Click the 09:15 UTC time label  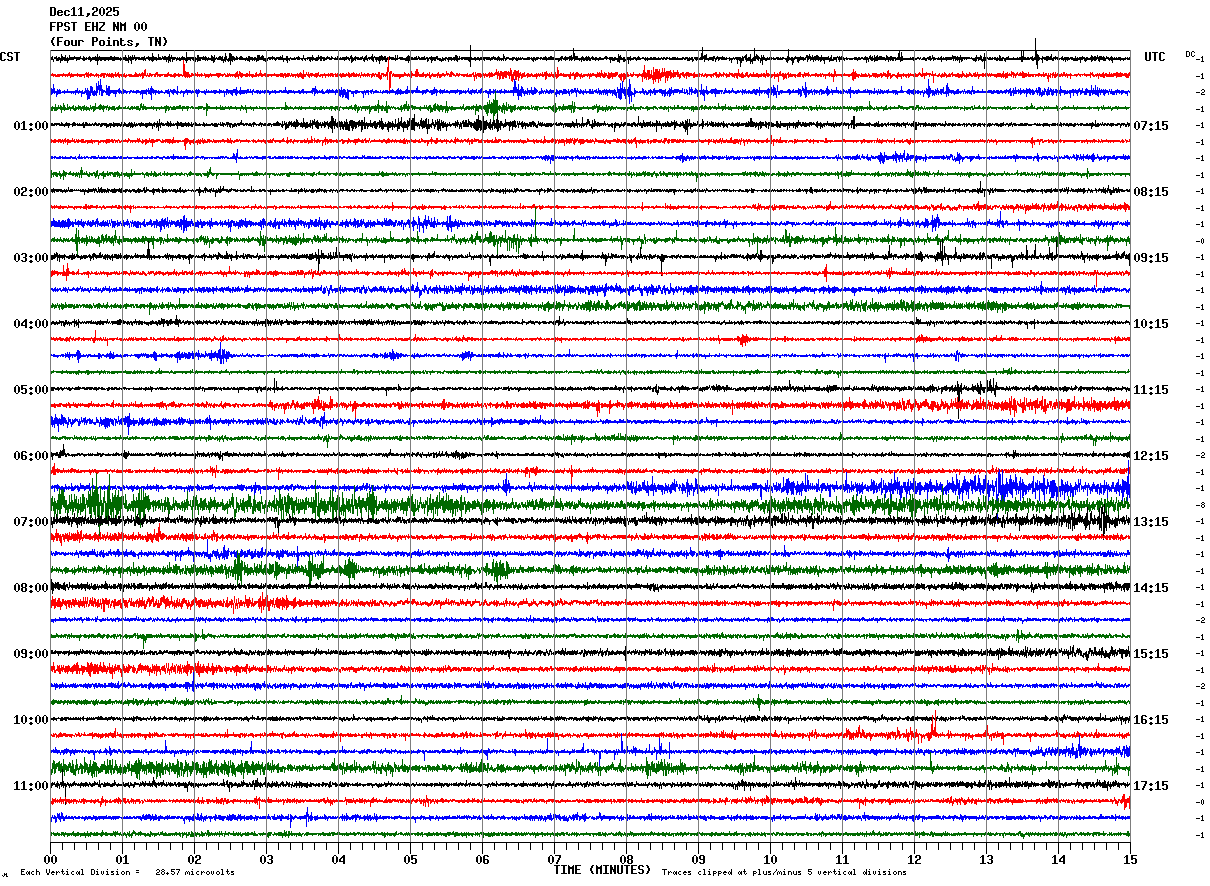(1151, 258)
